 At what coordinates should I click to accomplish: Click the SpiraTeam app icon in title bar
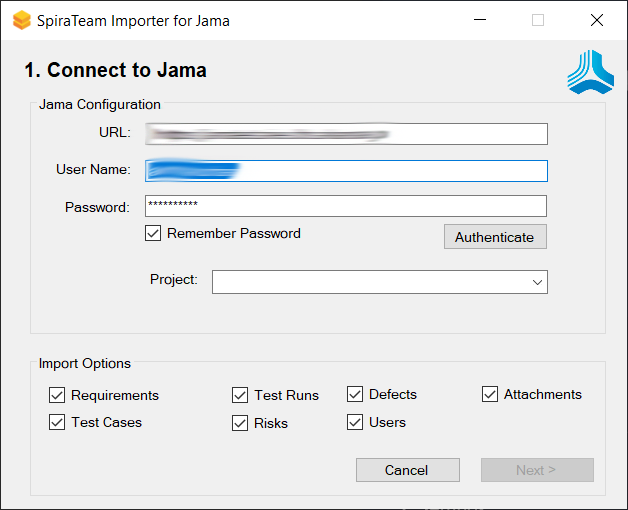(21, 20)
